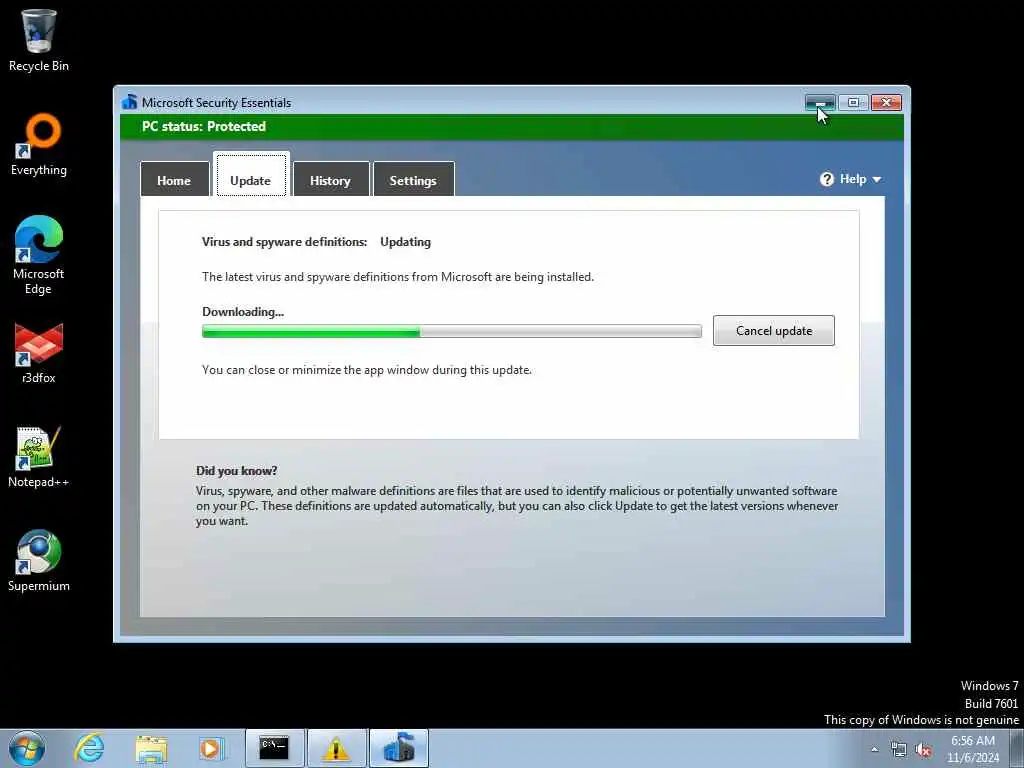
Task: Close the Microsoft Security Essentials window
Action: [x=886, y=103]
